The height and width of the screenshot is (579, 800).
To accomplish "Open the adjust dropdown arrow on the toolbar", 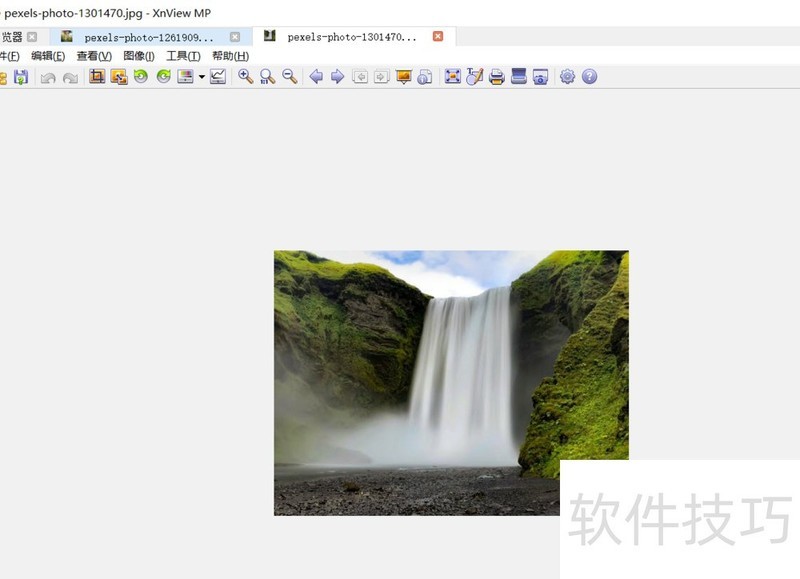I will [200, 76].
